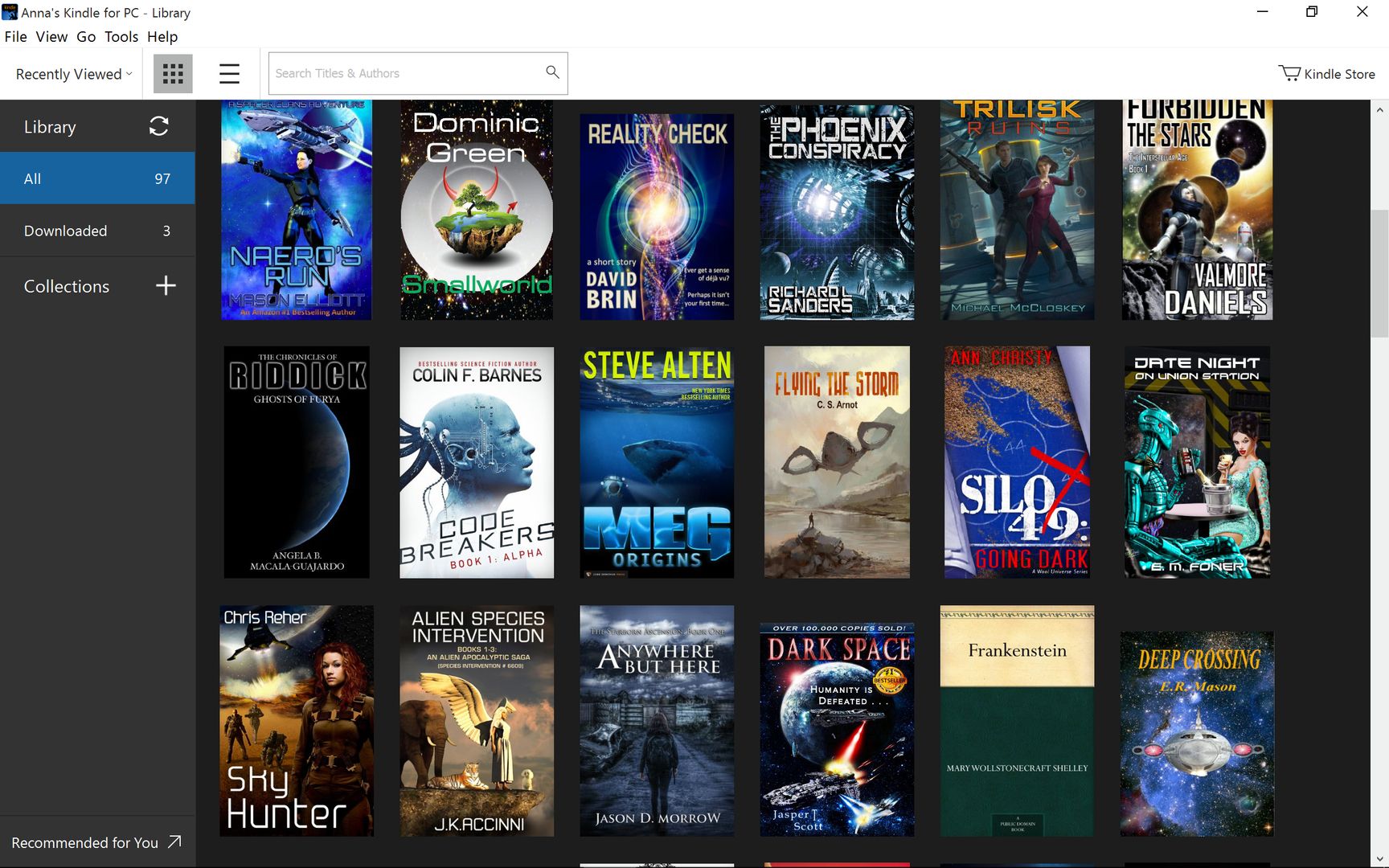Open Naero's Run book cover
This screenshot has height=868, width=1389.
tap(297, 210)
